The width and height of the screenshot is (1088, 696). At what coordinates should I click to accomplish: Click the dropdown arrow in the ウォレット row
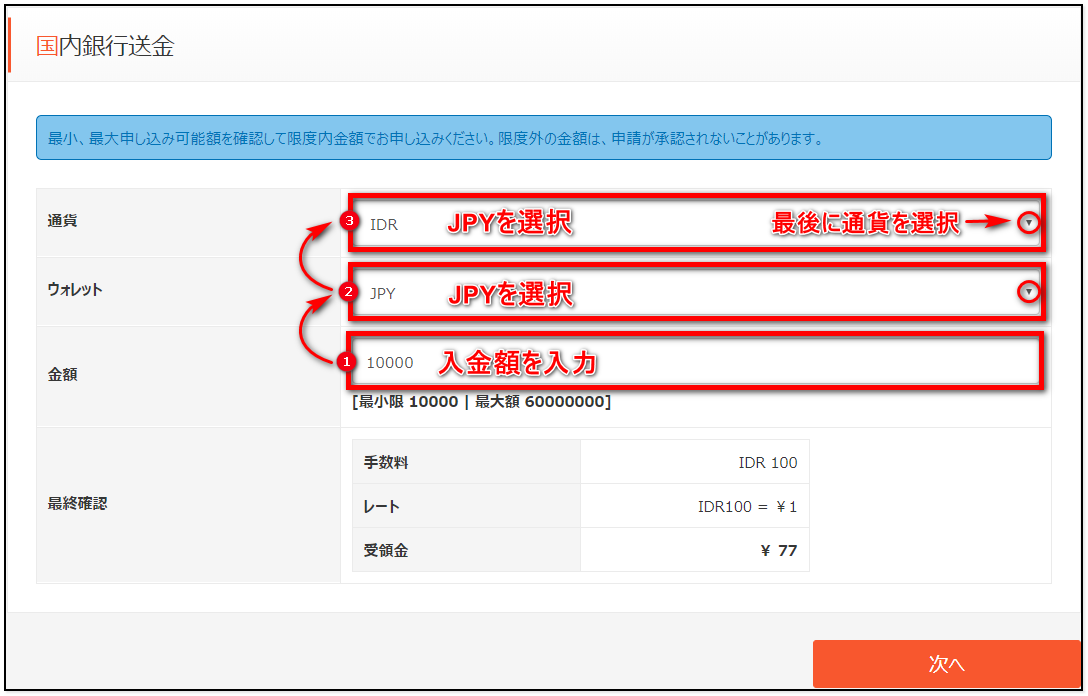click(x=1028, y=291)
